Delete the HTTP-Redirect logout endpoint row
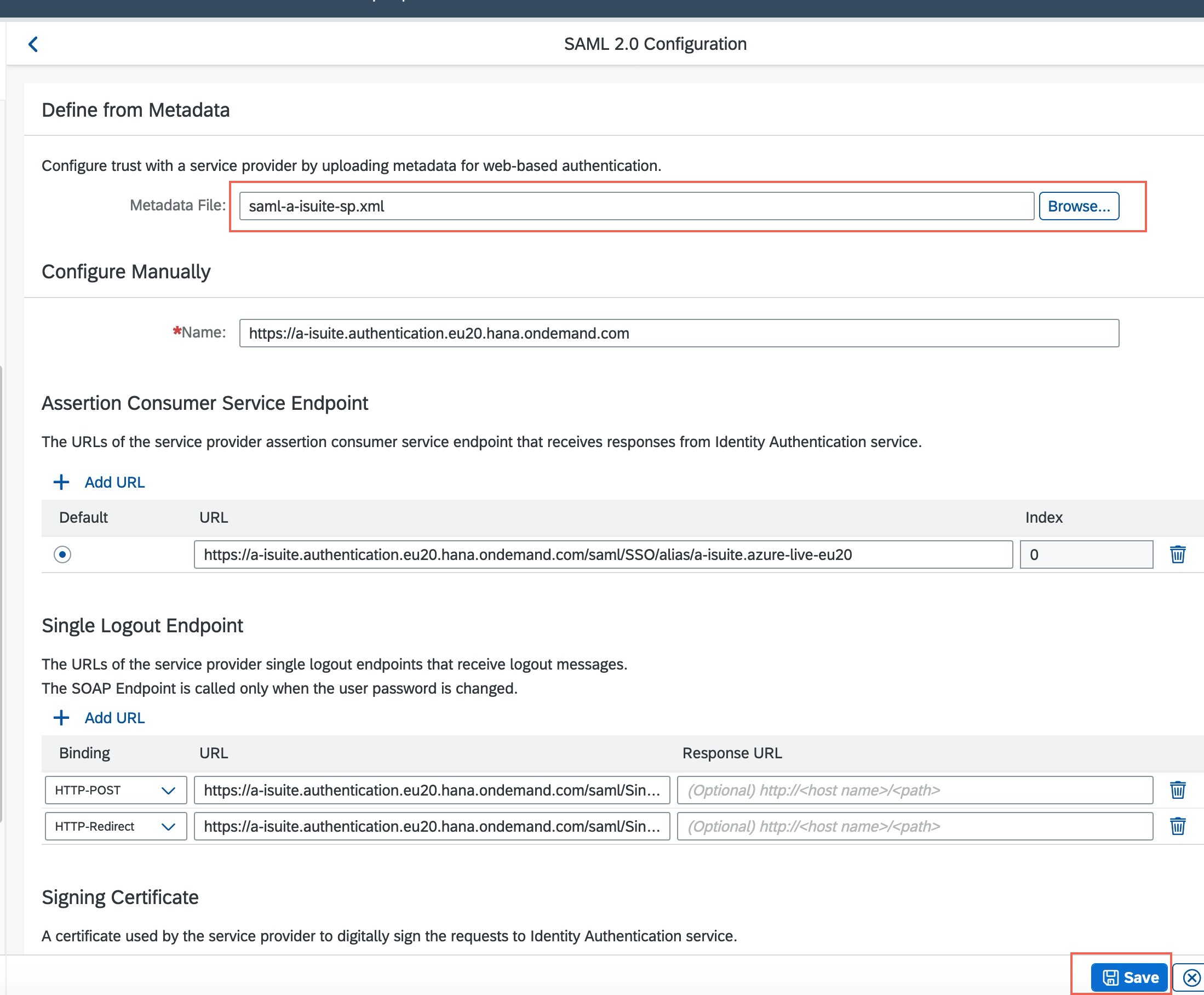This screenshot has height=995, width=1204. click(x=1177, y=826)
